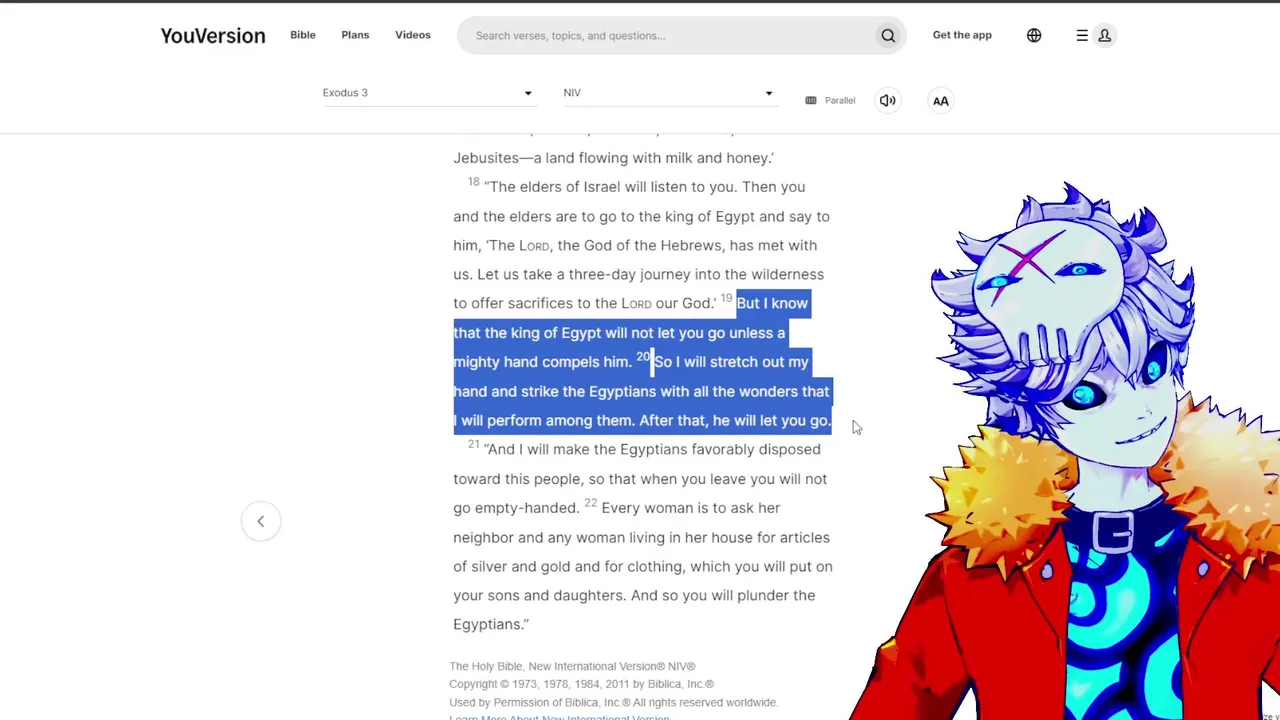Click the Get the app link
1280x720 pixels.
tap(962, 35)
